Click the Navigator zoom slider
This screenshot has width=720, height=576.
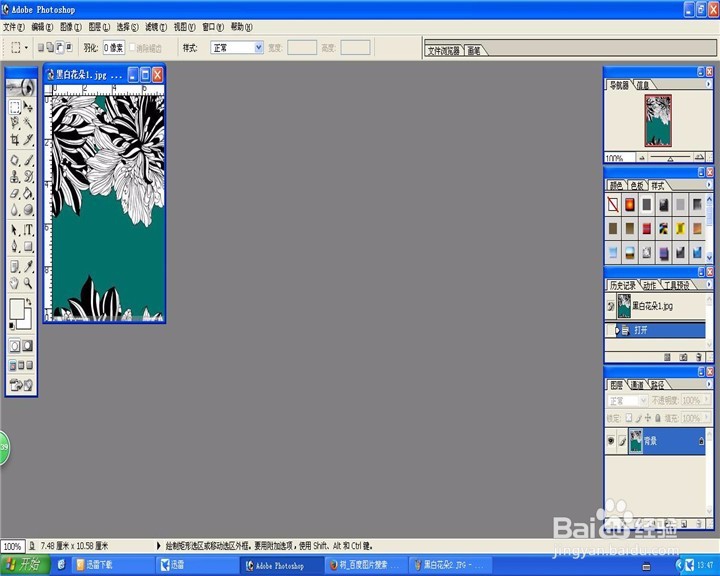click(x=670, y=158)
